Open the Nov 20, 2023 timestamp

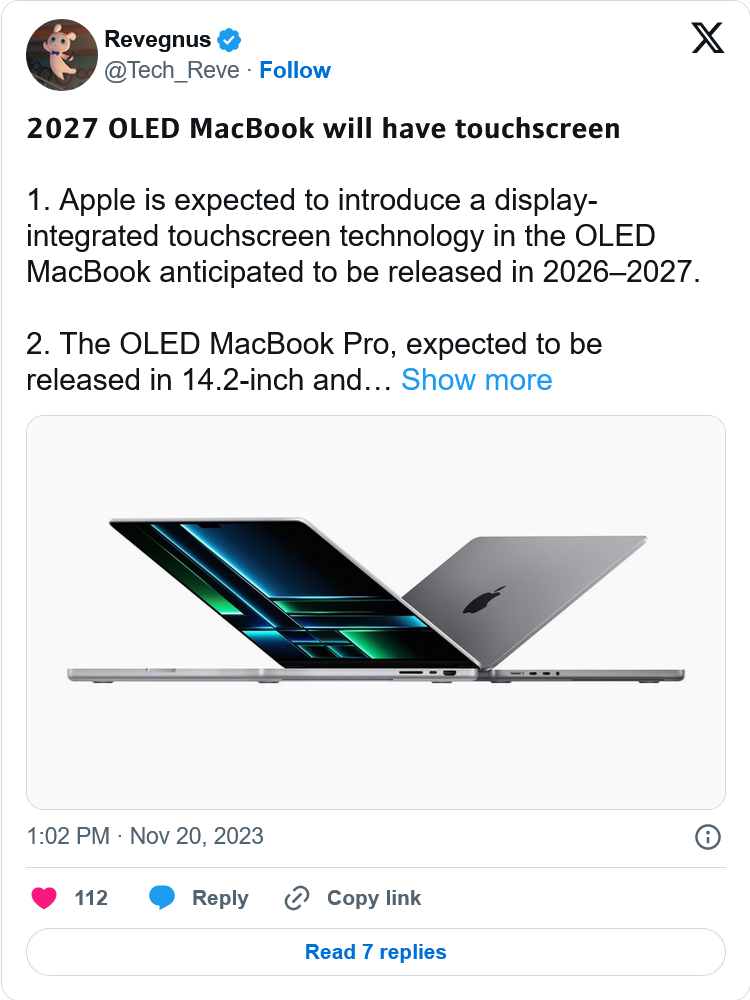pos(196,836)
